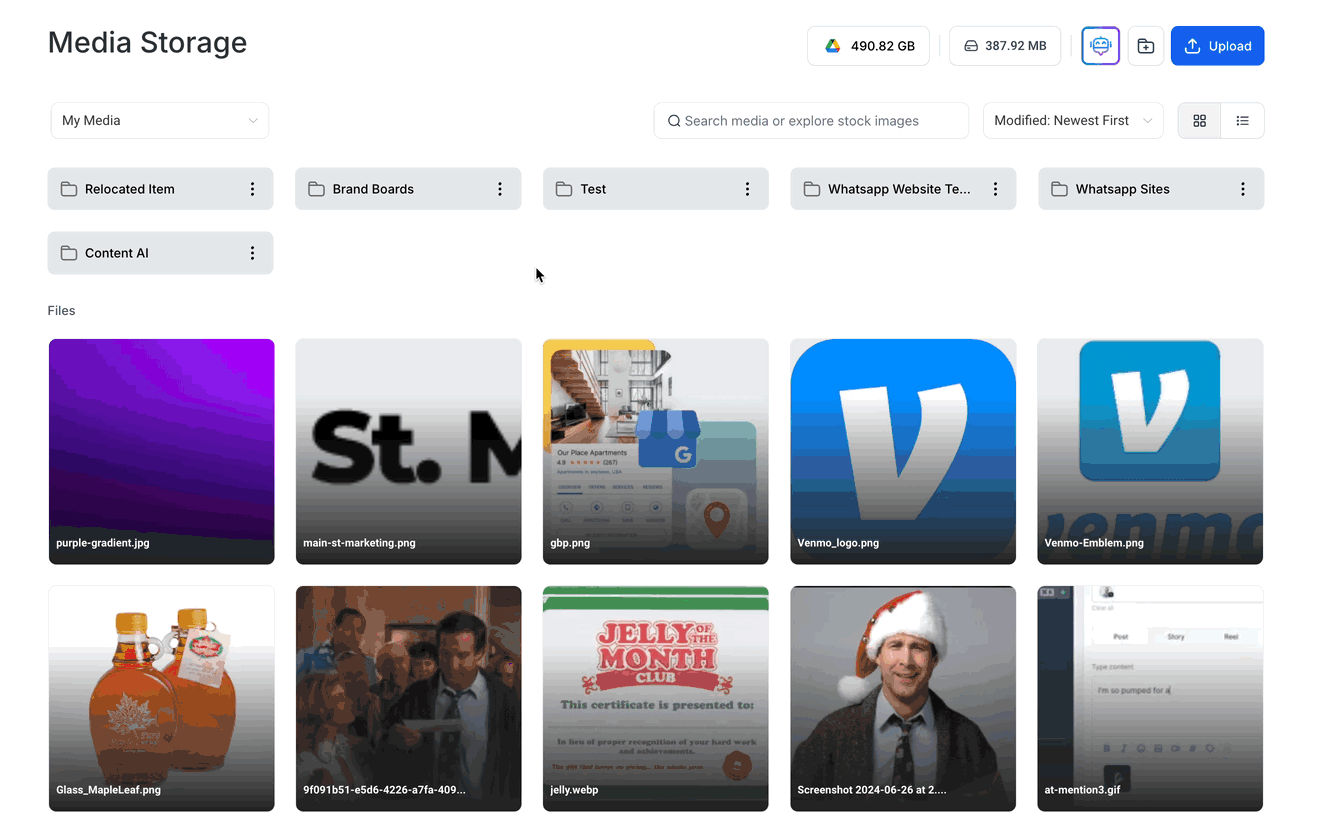This screenshot has width=1334, height=824.
Task: Open the three-dot menu for Whatsapp Website Te...
Action: (x=995, y=189)
